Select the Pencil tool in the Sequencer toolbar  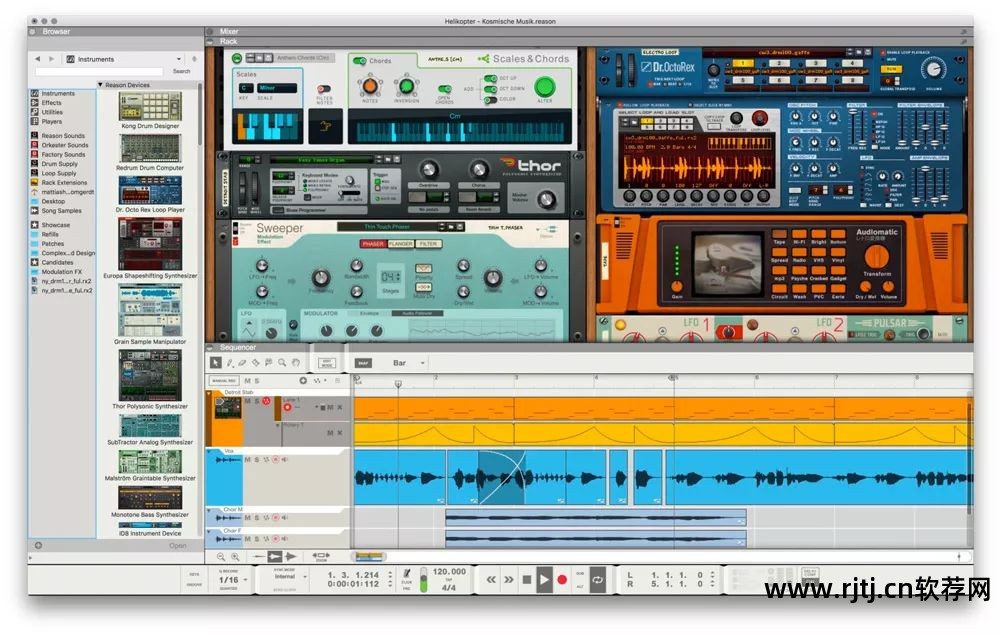click(x=230, y=363)
